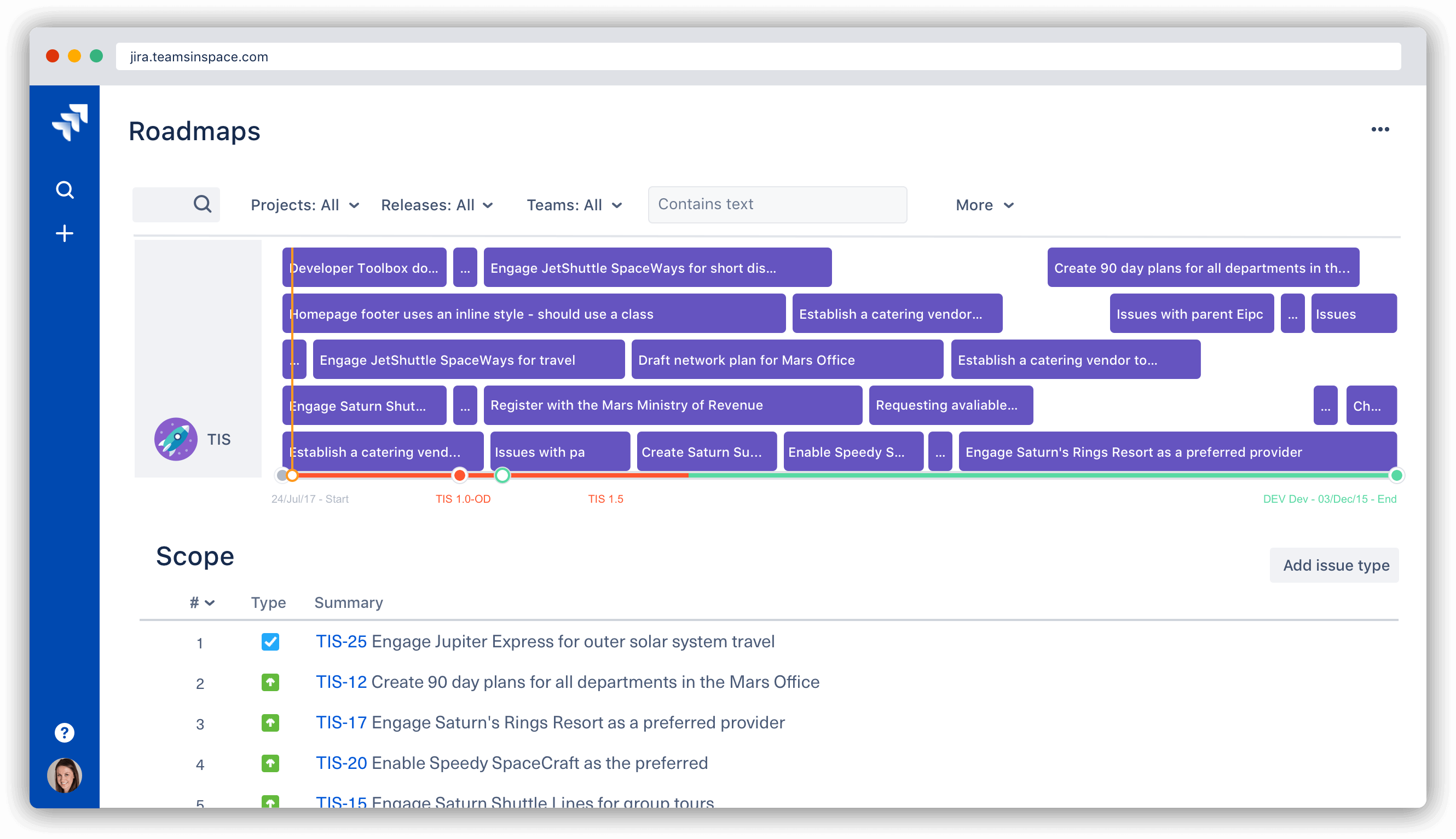The image size is (1456, 839).
Task: Toggle the story type icon for TIS-20
Action: (268, 762)
